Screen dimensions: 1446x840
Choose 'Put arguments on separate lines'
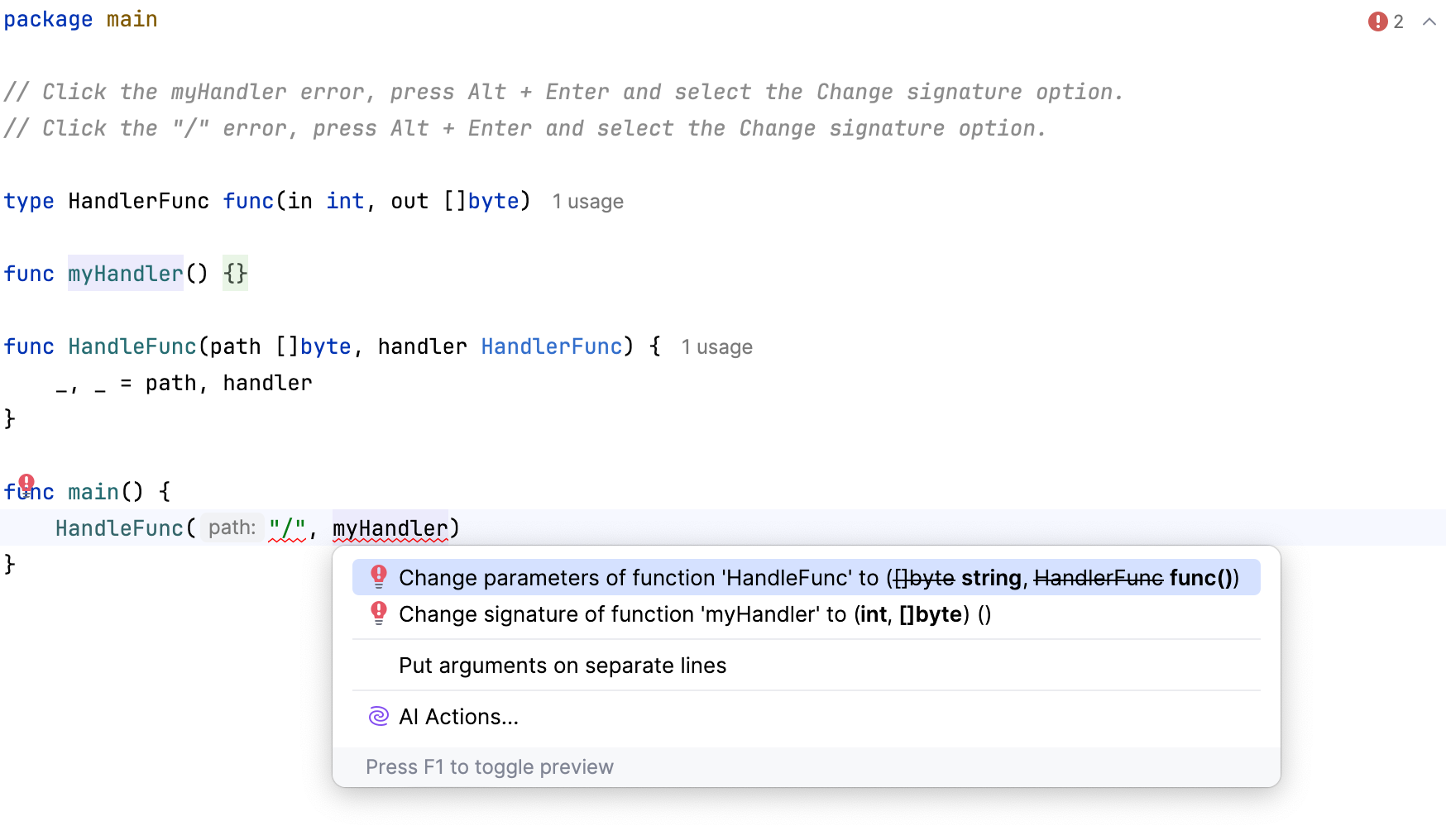coord(563,665)
